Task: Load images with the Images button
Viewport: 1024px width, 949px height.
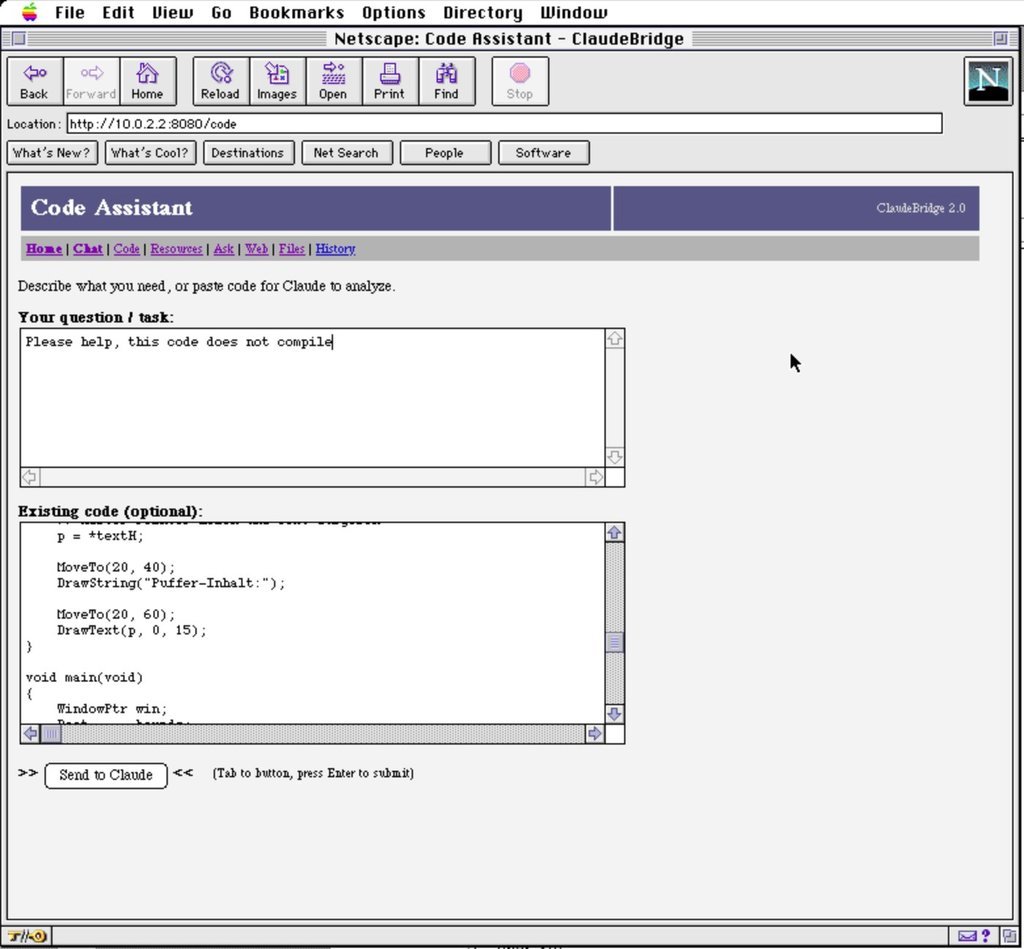Action: 277,81
